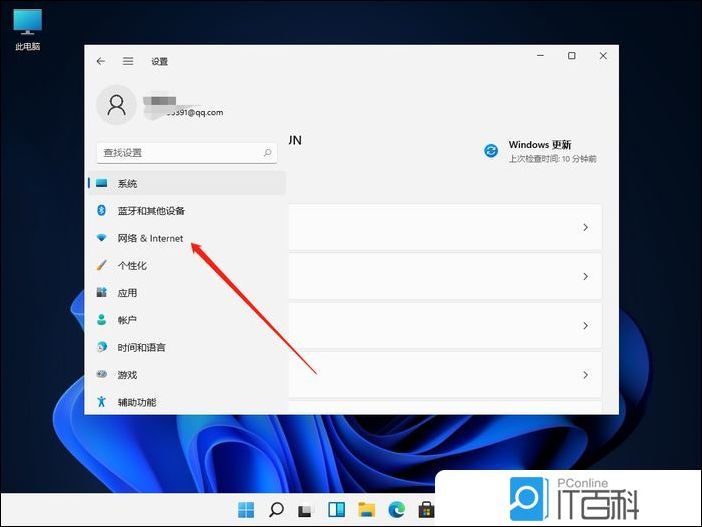702x527 pixels.
Task: Select the 系统 category
Action: point(187,183)
